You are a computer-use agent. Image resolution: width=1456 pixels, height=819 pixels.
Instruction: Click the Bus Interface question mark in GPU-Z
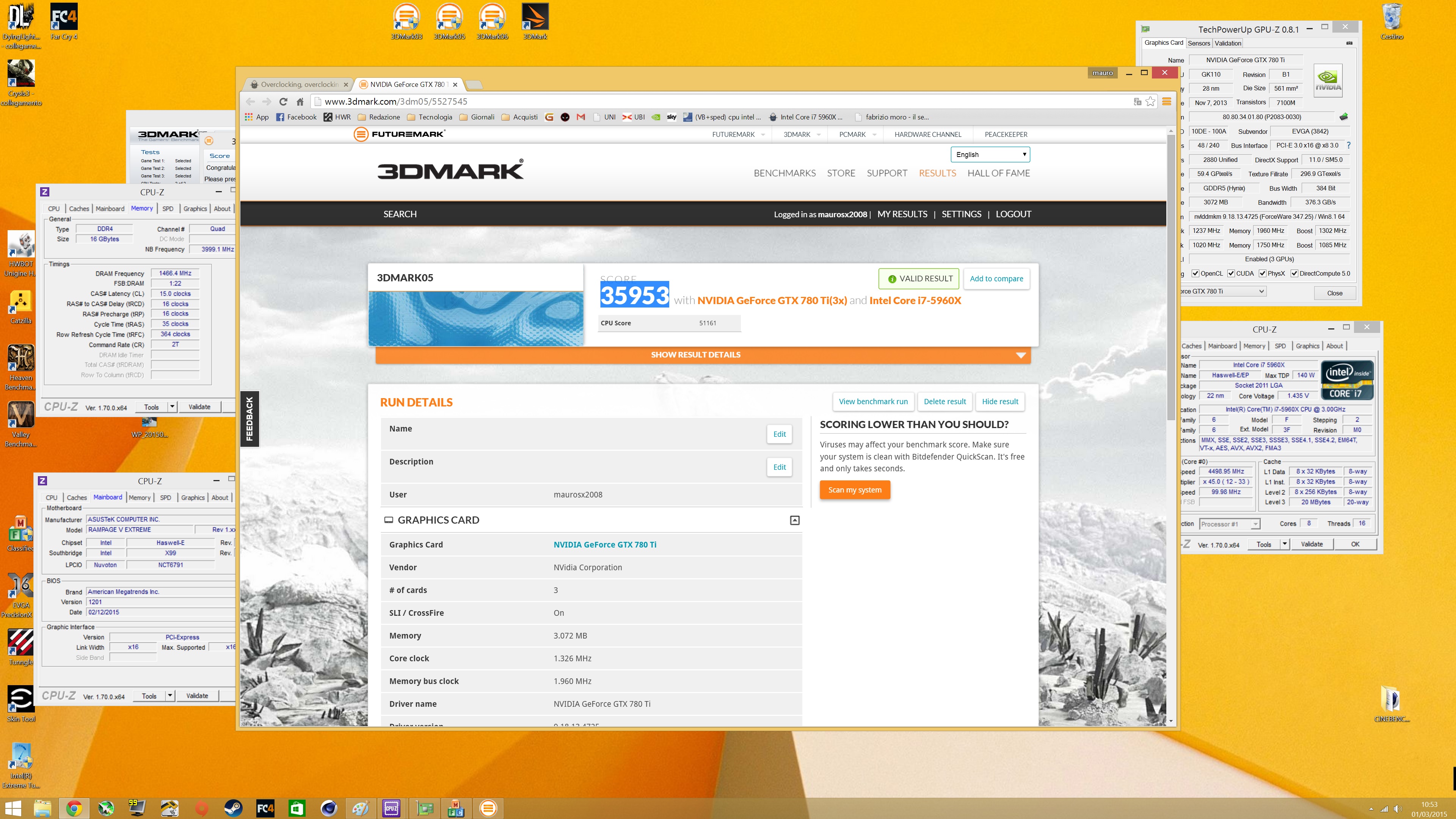[1348, 145]
